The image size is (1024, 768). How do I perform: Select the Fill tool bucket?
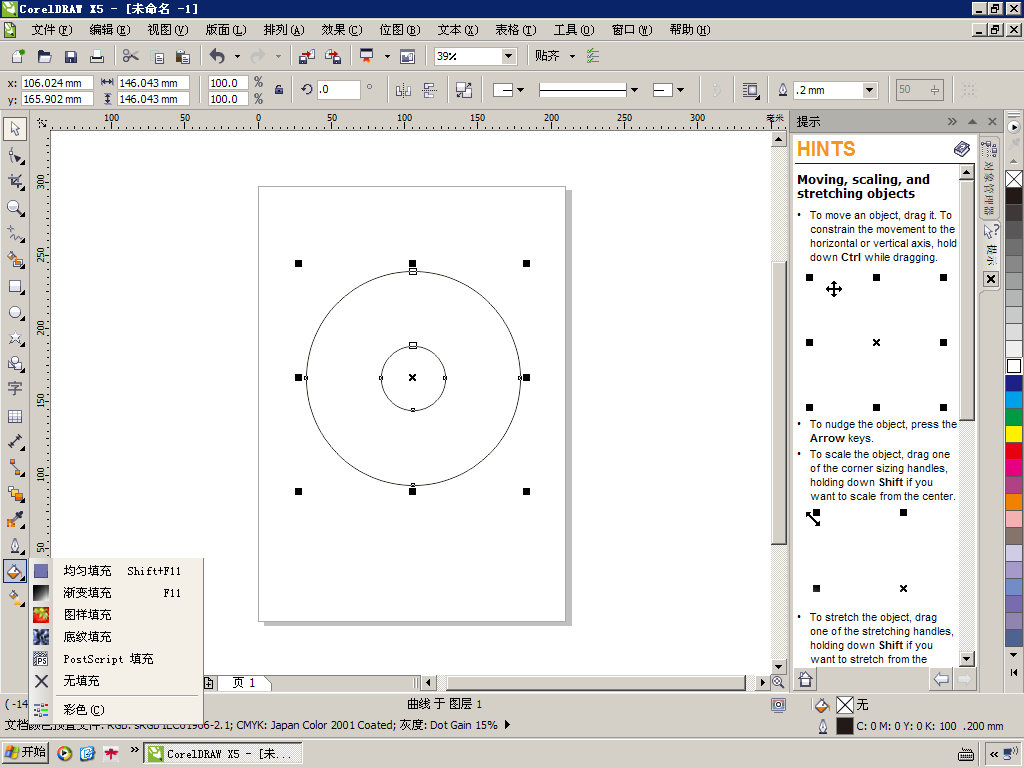[15, 571]
